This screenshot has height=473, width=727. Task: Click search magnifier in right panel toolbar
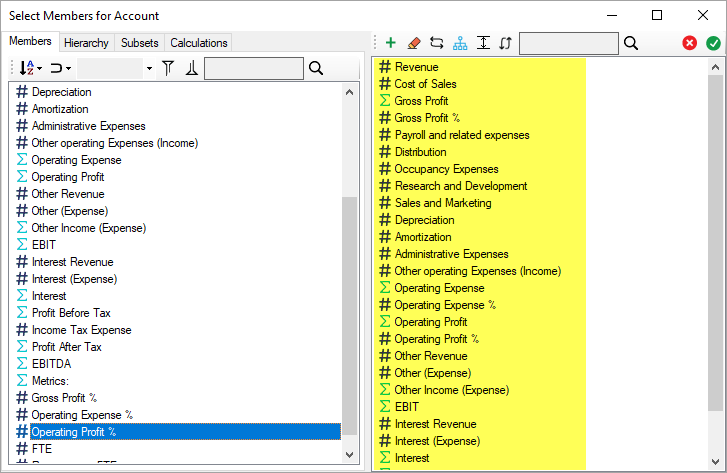click(630, 43)
